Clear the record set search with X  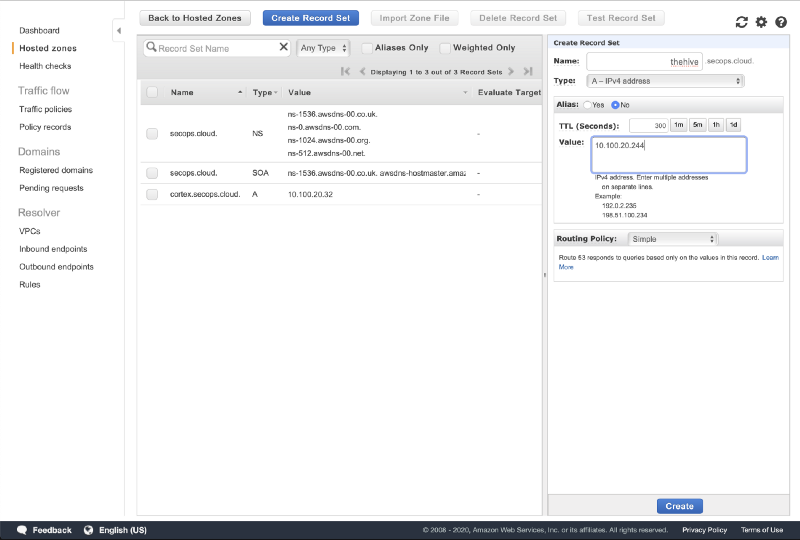[283, 47]
